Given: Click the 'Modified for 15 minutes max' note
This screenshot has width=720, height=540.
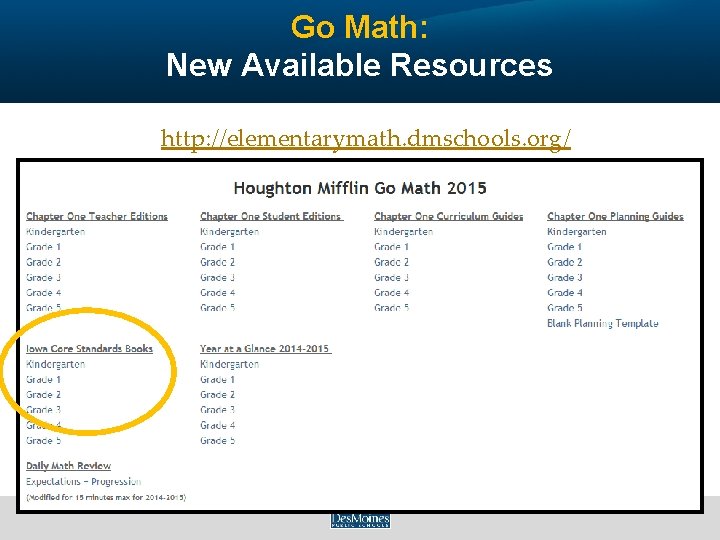Looking at the screenshot, I should 106,497.
